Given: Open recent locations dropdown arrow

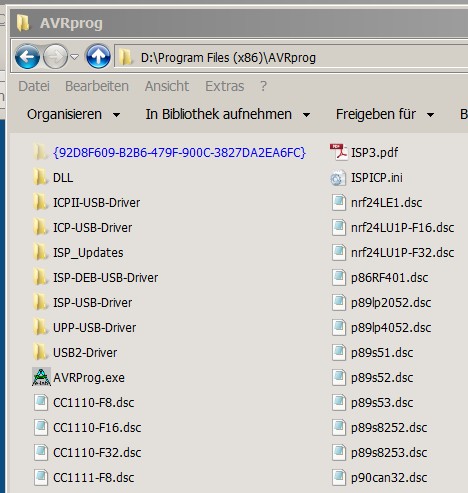Looking at the screenshot, I should pos(75,57).
